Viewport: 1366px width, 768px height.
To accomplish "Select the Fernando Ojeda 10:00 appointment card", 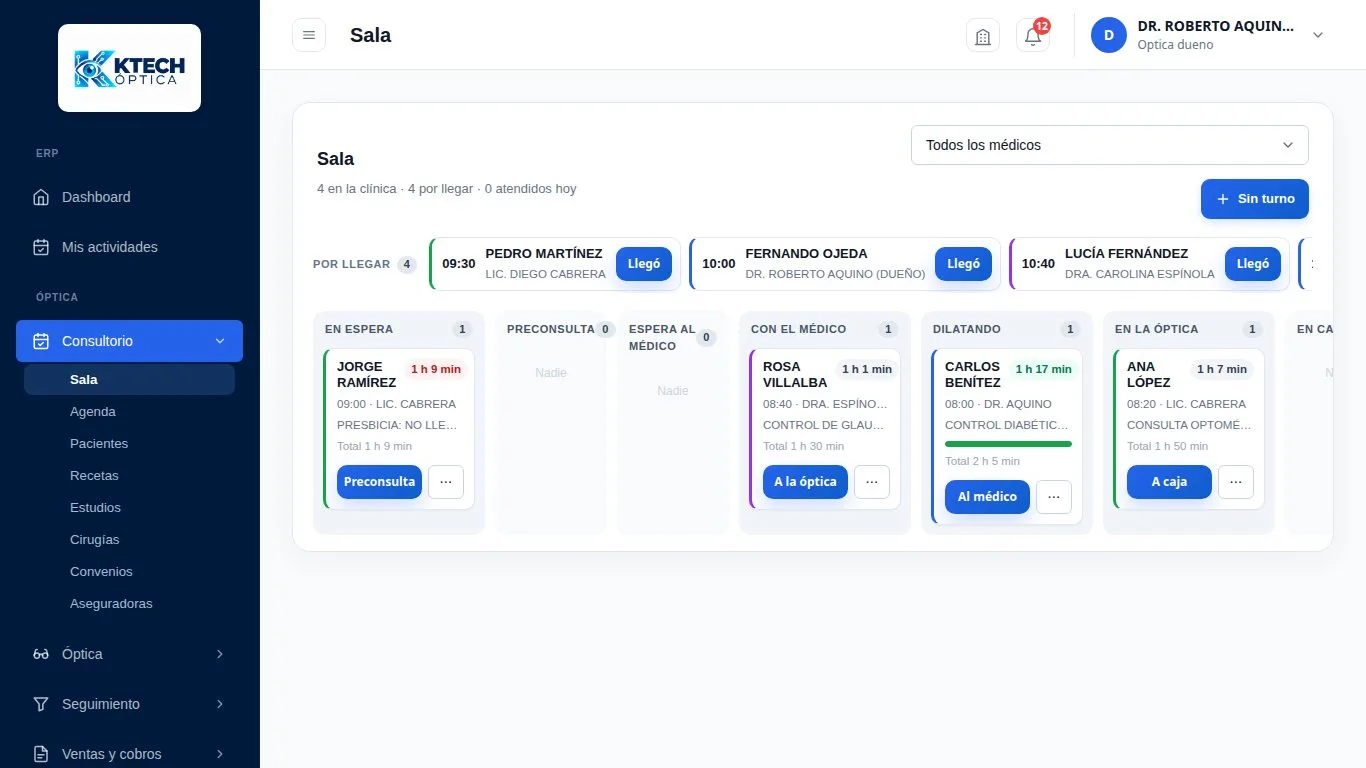I will (845, 264).
